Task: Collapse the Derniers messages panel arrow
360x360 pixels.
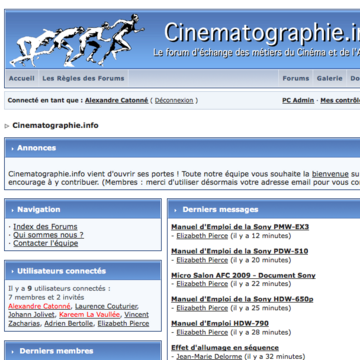Action: (176, 210)
